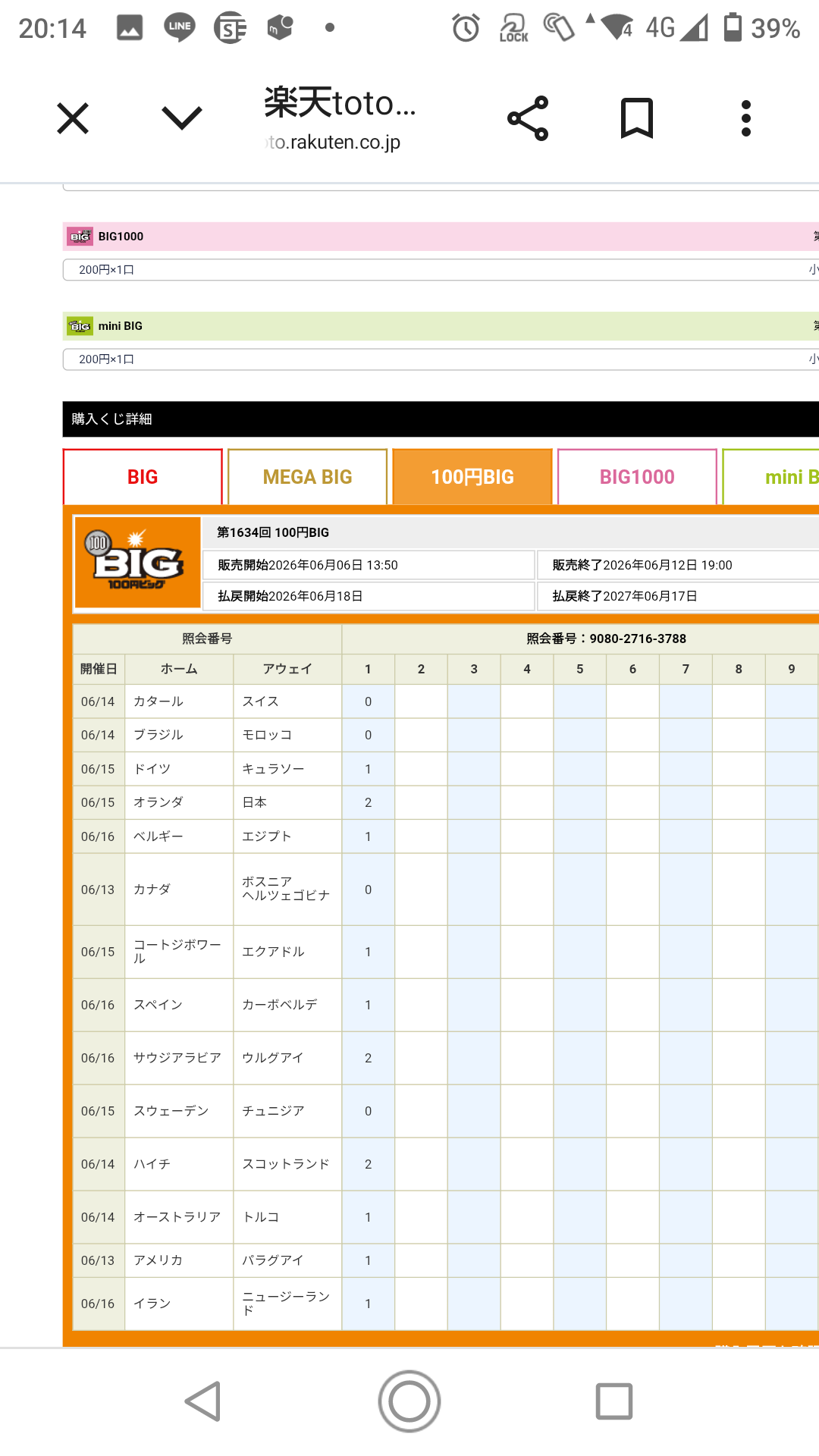The image size is (819, 1456).
Task: Tap the Android home navigation button
Action: [409, 1401]
